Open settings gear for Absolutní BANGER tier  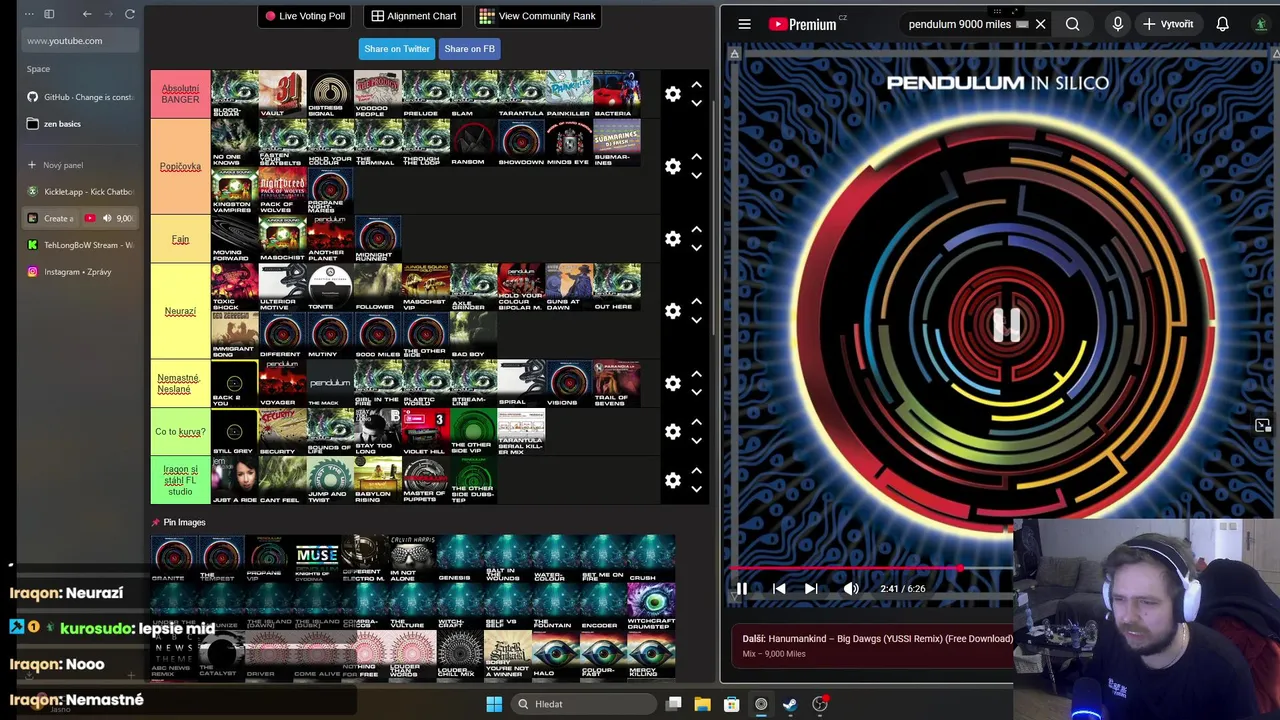pos(673,94)
